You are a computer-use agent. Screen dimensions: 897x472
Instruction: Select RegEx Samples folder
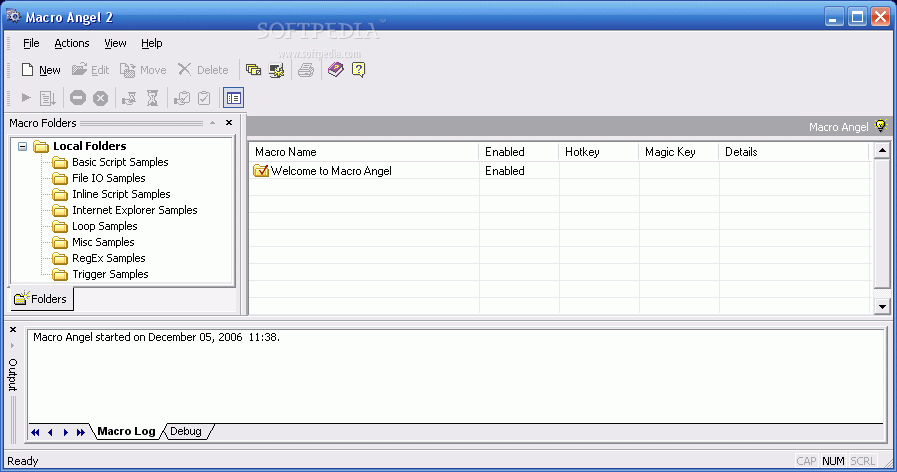click(x=109, y=258)
